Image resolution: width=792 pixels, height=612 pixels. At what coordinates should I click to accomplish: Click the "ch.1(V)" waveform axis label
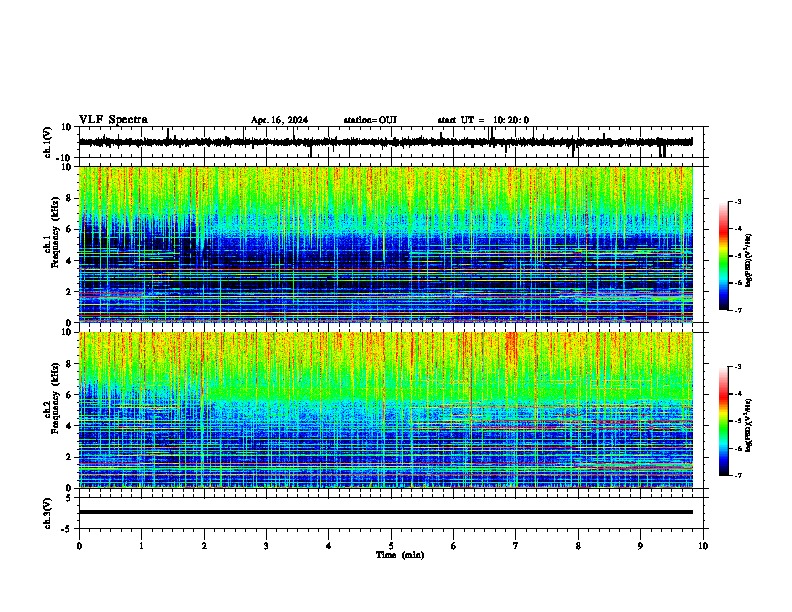click(x=48, y=142)
